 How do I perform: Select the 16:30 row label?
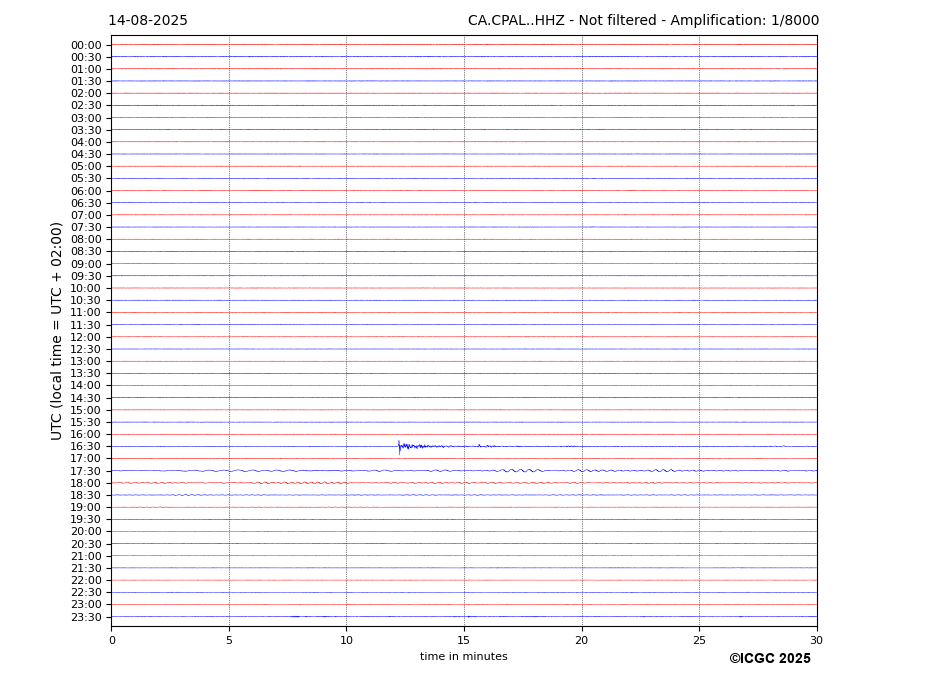(x=86, y=447)
